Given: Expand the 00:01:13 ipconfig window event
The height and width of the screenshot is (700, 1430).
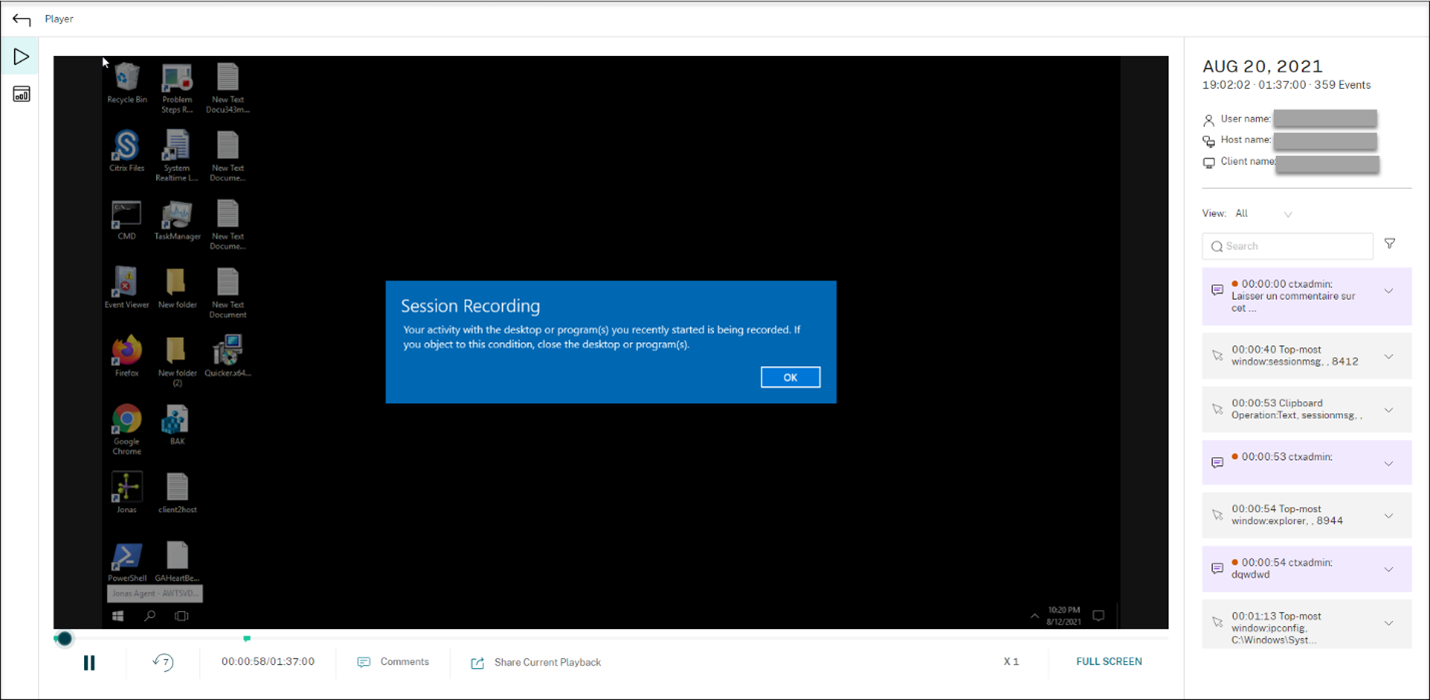Looking at the screenshot, I should [x=1388, y=623].
